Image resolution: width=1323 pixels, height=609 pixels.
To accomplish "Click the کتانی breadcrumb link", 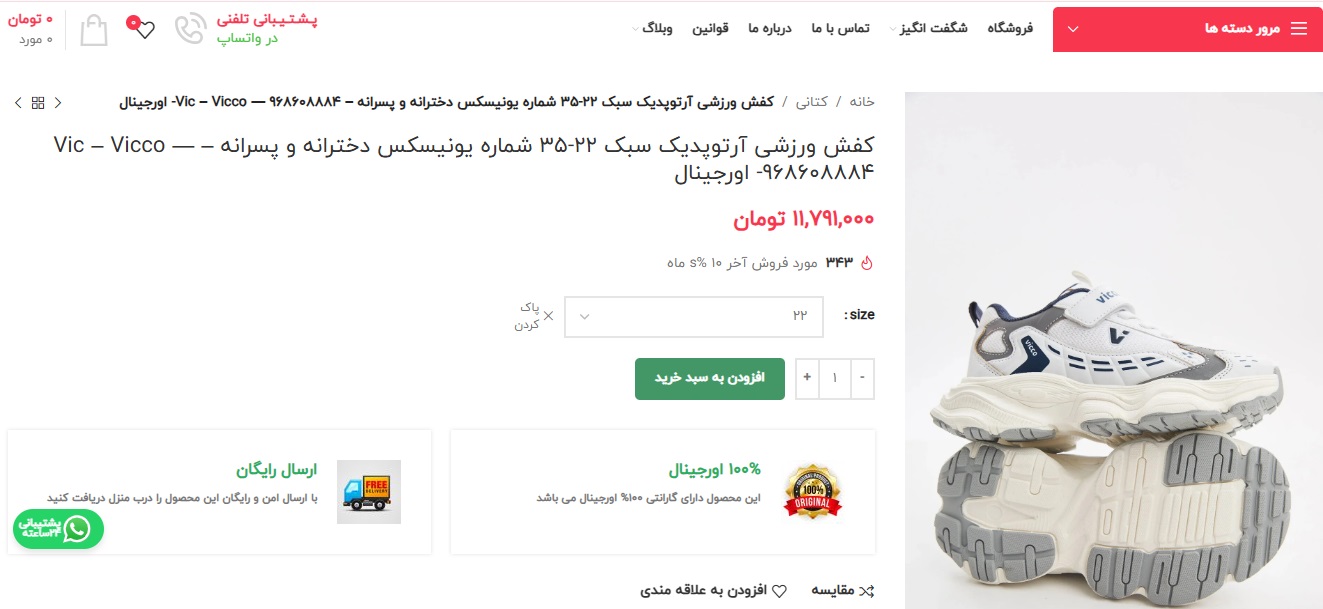I will click(811, 102).
